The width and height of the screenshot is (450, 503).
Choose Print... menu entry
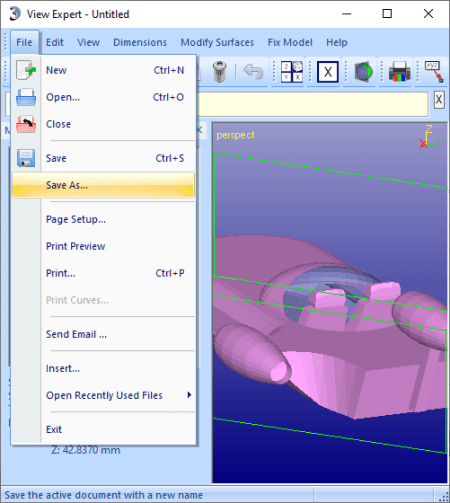103,273
